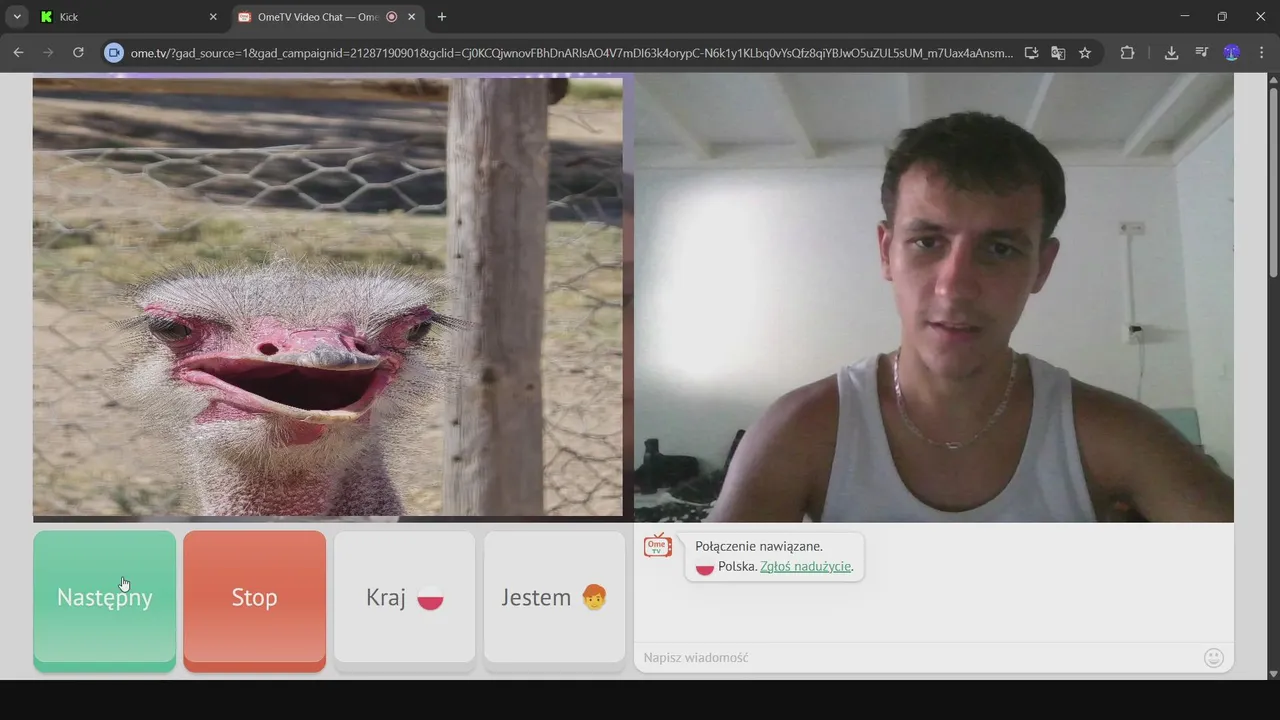1280x720 pixels.
Task: Click the red Stop button
Action: click(x=254, y=600)
